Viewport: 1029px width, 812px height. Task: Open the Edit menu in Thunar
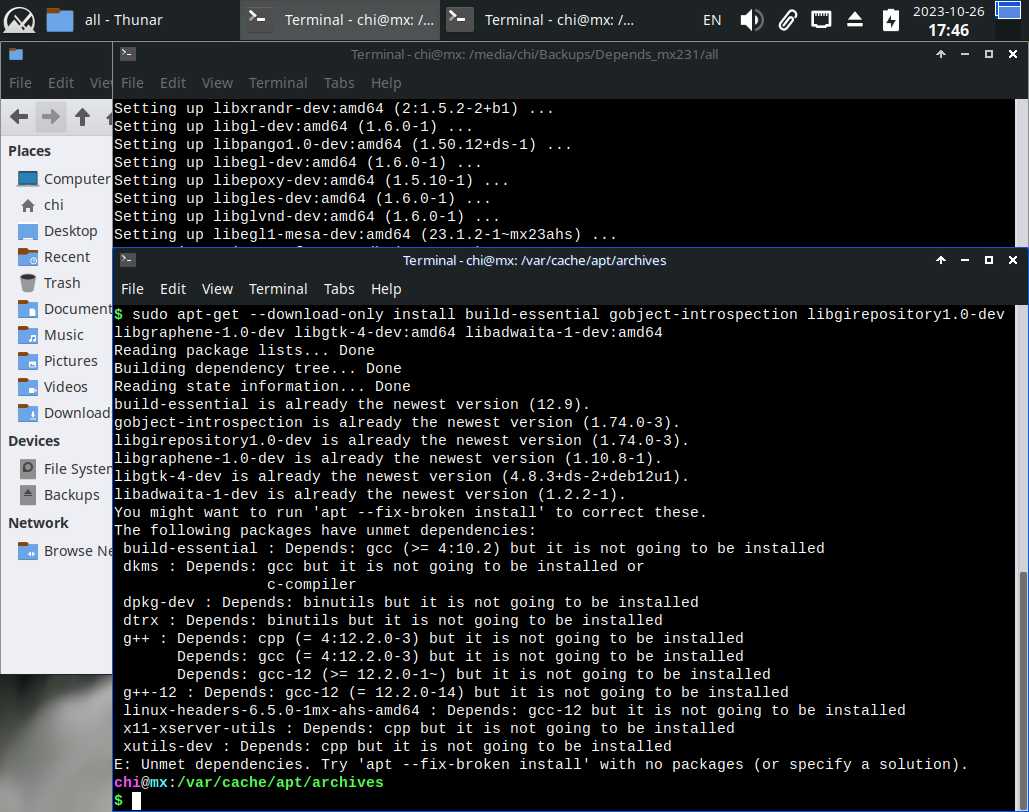pos(60,83)
